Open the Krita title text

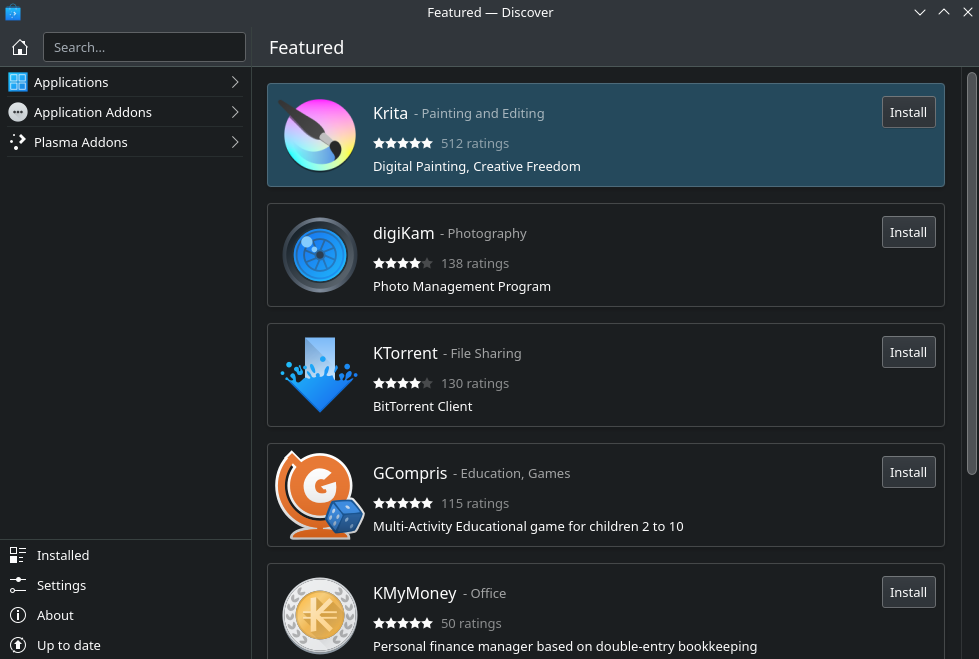coord(390,113)
